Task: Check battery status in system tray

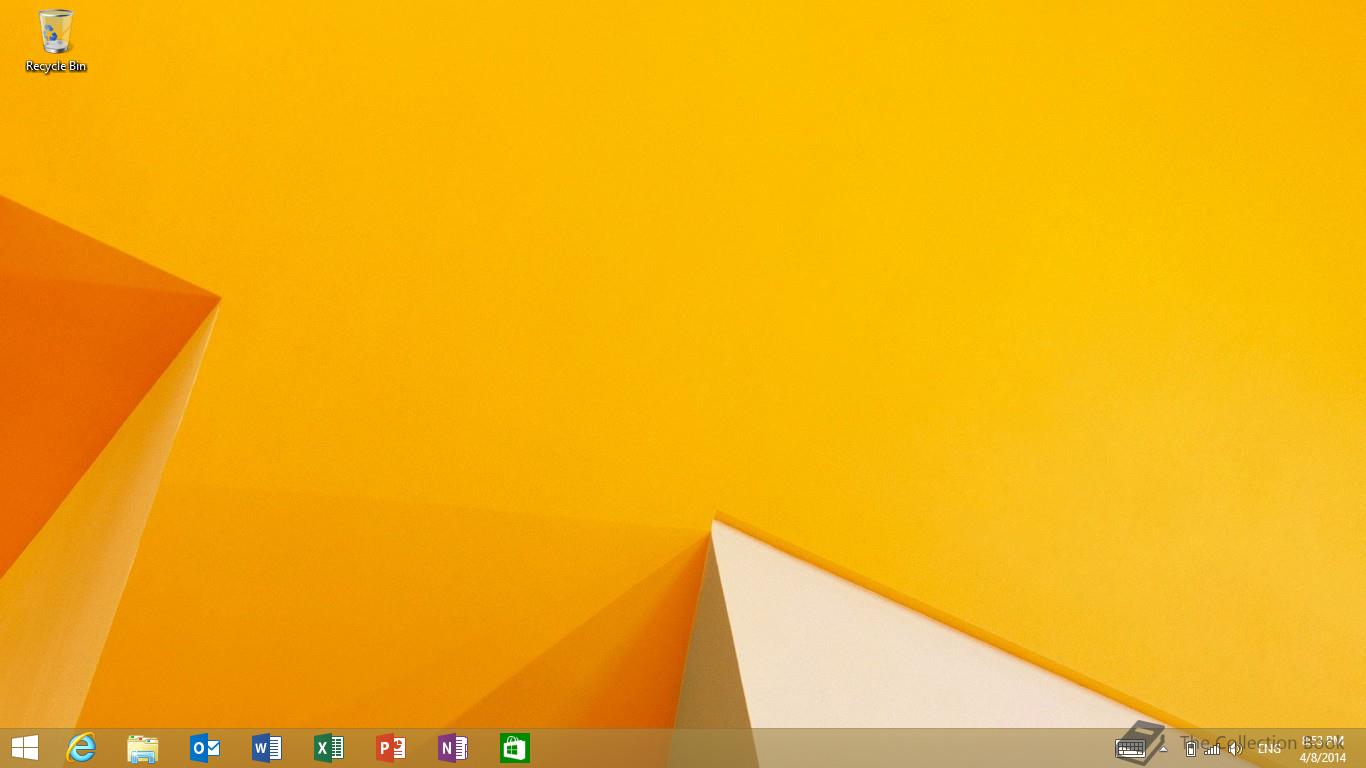Action: (1190, 748)
